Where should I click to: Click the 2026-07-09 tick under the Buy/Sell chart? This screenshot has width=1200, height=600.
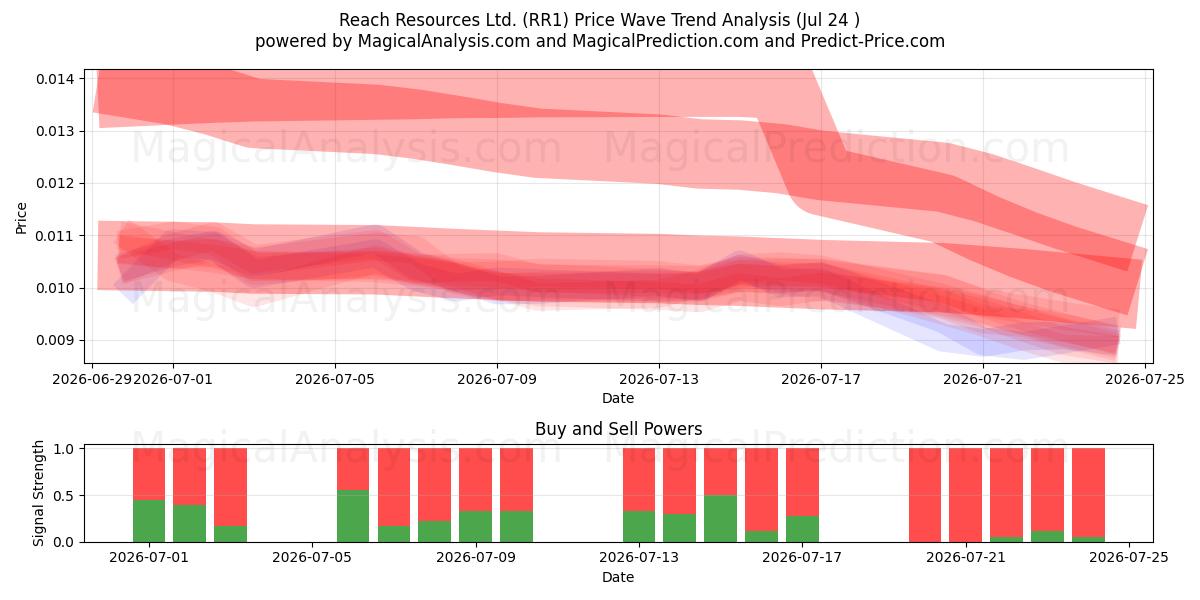pyautogui.click(x=475, y=558)
